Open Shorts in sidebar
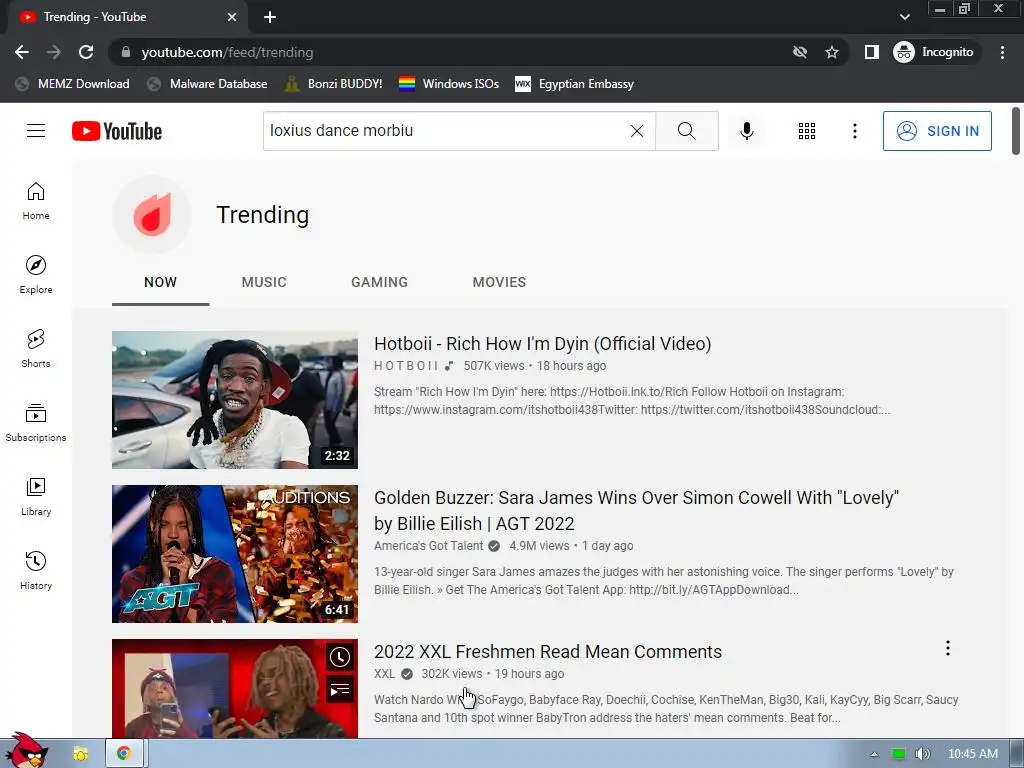Viewport: 1024px width, 768px height. click(36, 349)
